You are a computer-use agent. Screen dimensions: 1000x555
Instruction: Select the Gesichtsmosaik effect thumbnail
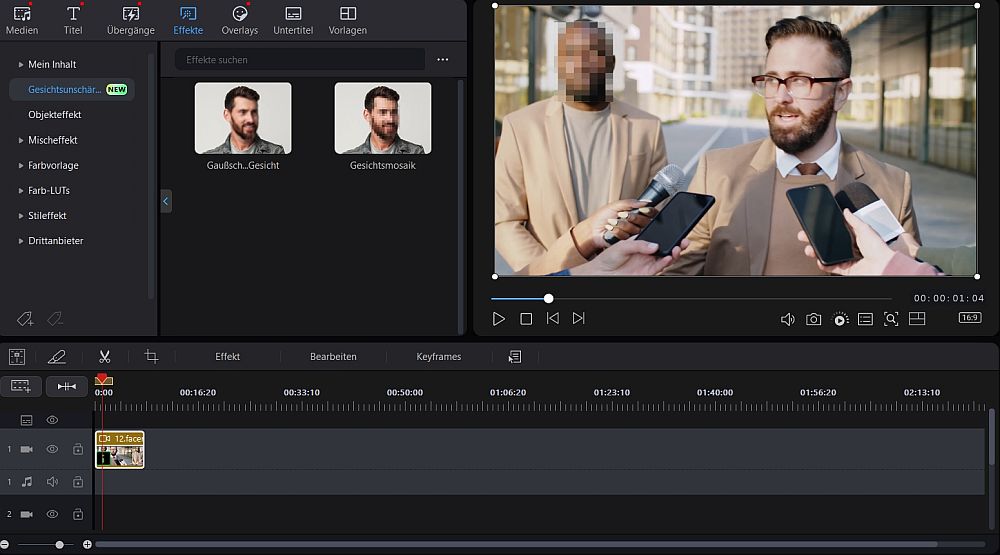(x=383, y=119)
